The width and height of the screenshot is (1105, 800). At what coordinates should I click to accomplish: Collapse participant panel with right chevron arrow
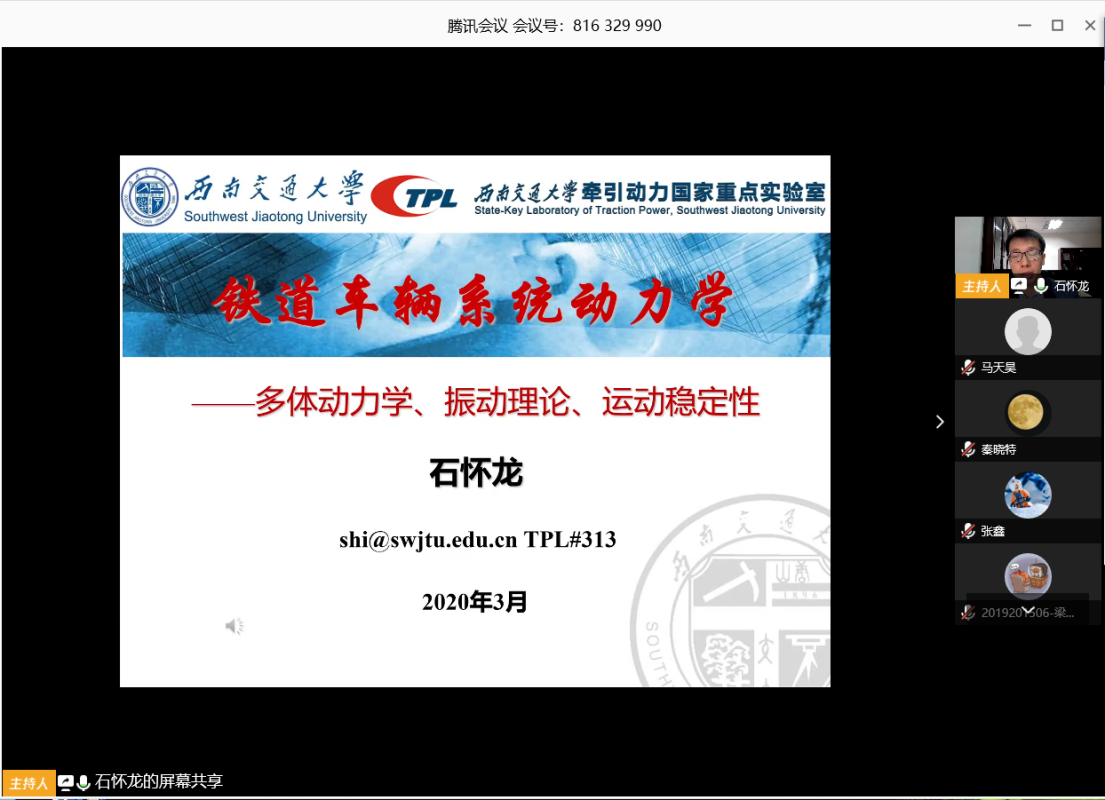(939, 422)
